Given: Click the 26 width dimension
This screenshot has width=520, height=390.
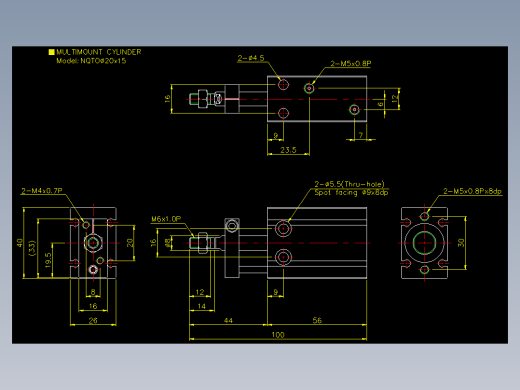Looking at the screenshot, I should click(93, 320).
